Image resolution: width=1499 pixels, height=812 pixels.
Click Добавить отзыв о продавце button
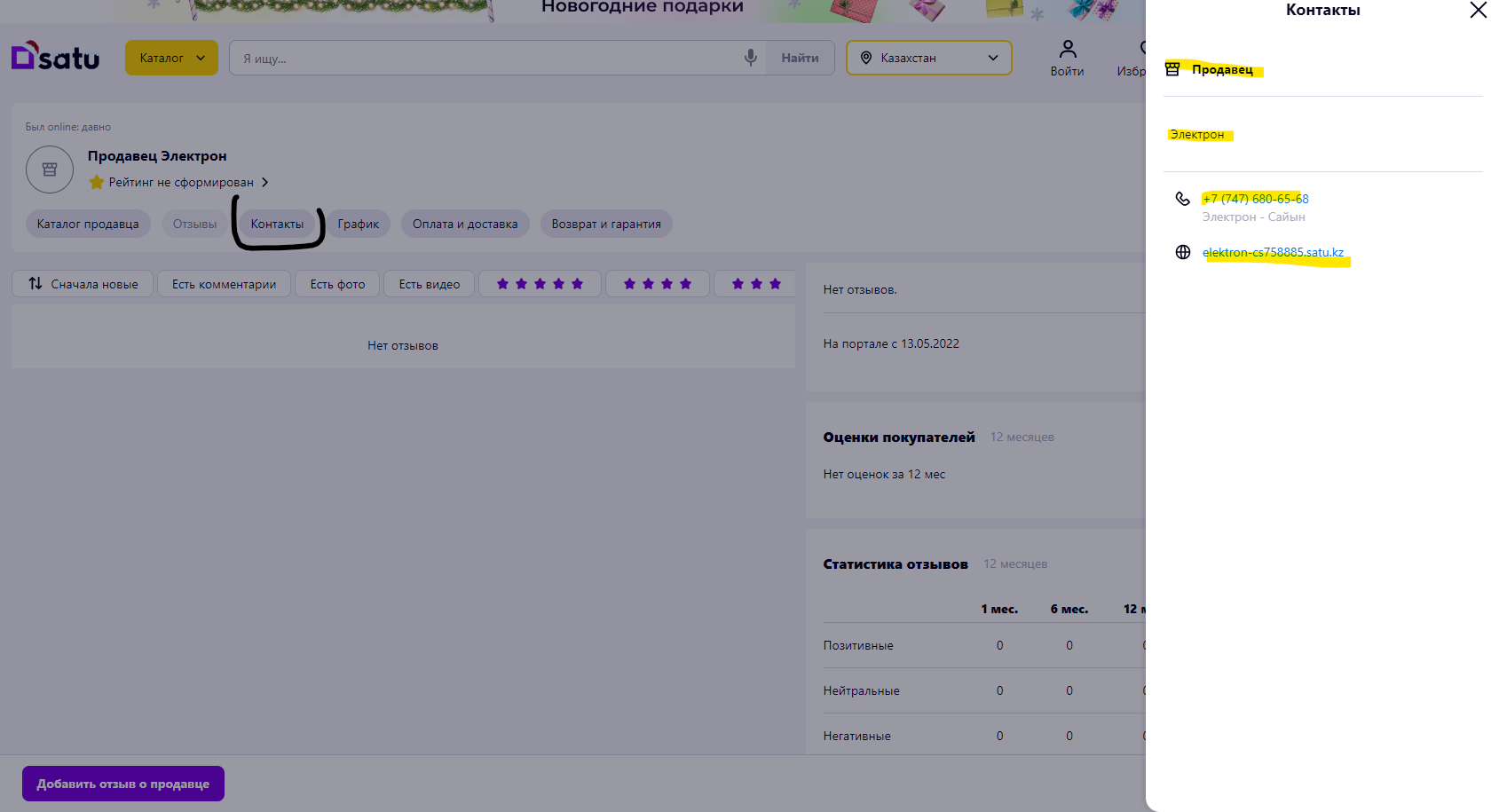point(123,784)
